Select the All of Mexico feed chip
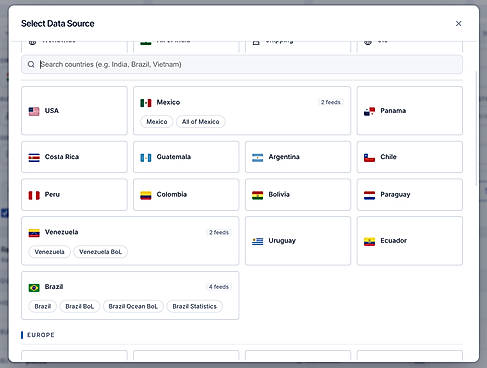The width and height of the screenshot is (487, 368). point(200,122)
